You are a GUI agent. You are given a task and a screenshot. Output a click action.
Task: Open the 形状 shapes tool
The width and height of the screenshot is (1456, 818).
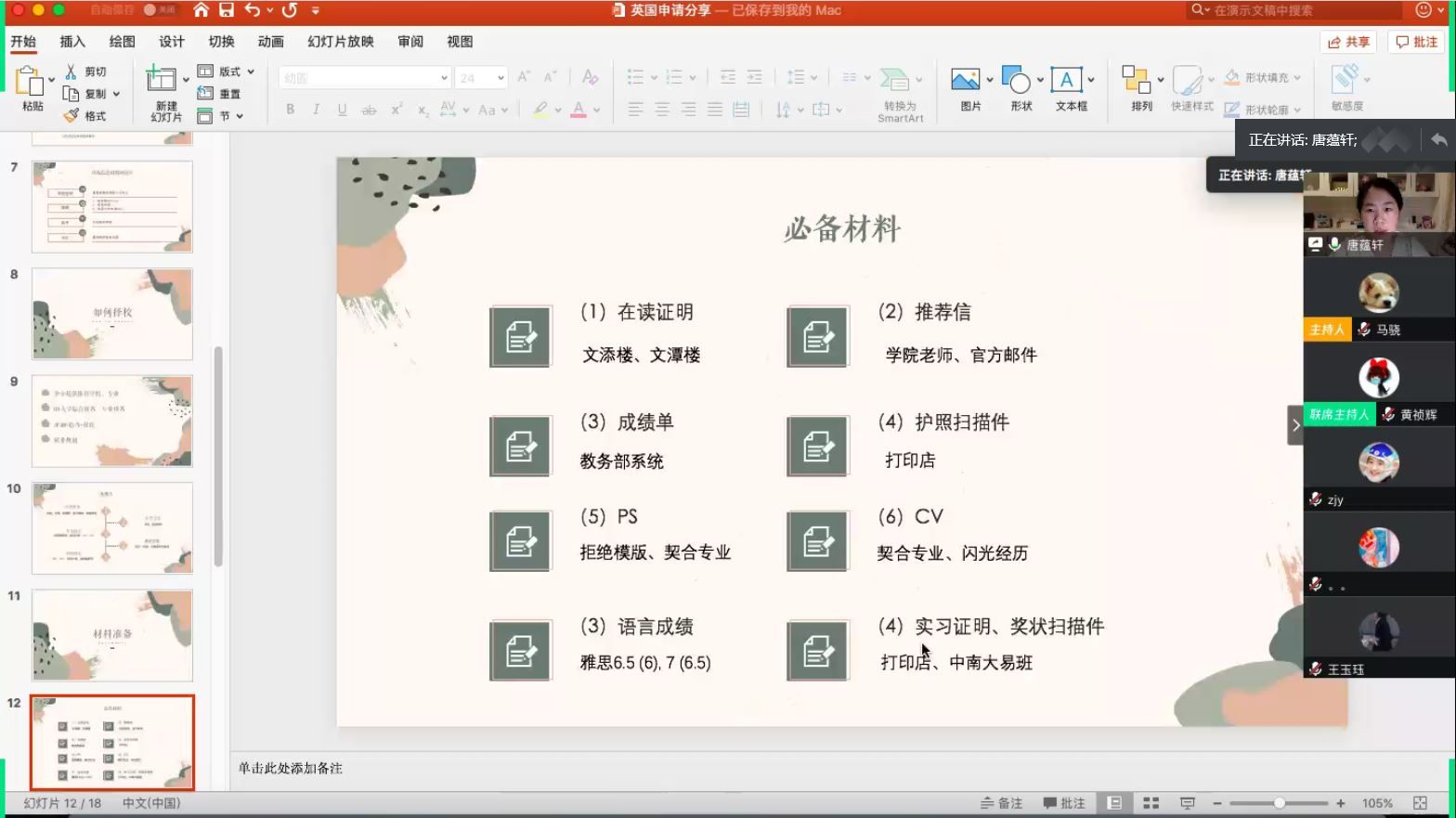pyautogui.click(x=1017, y=82)
